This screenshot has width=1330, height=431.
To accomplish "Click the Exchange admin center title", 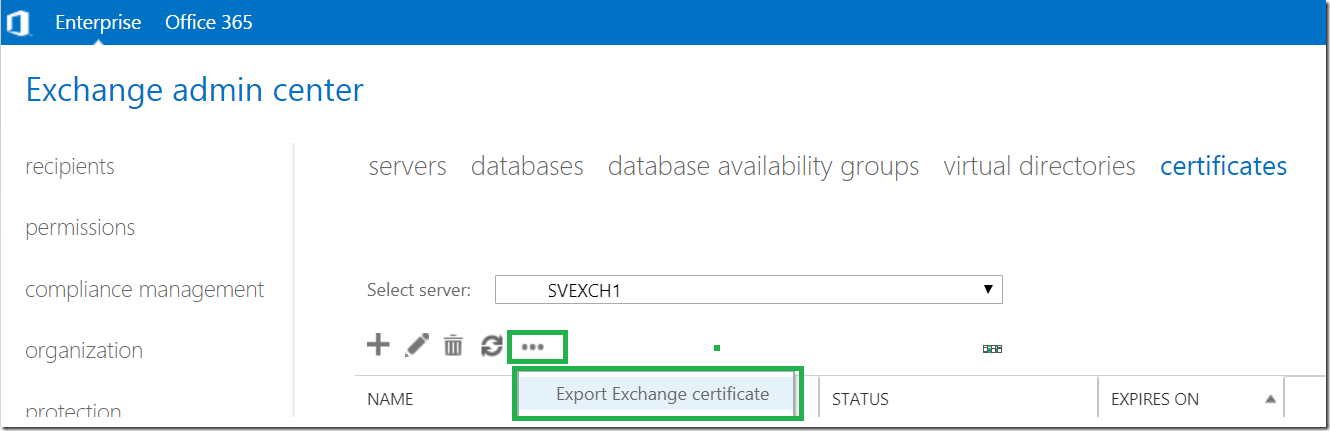I will pyautogui.click(x=195, y=90).
